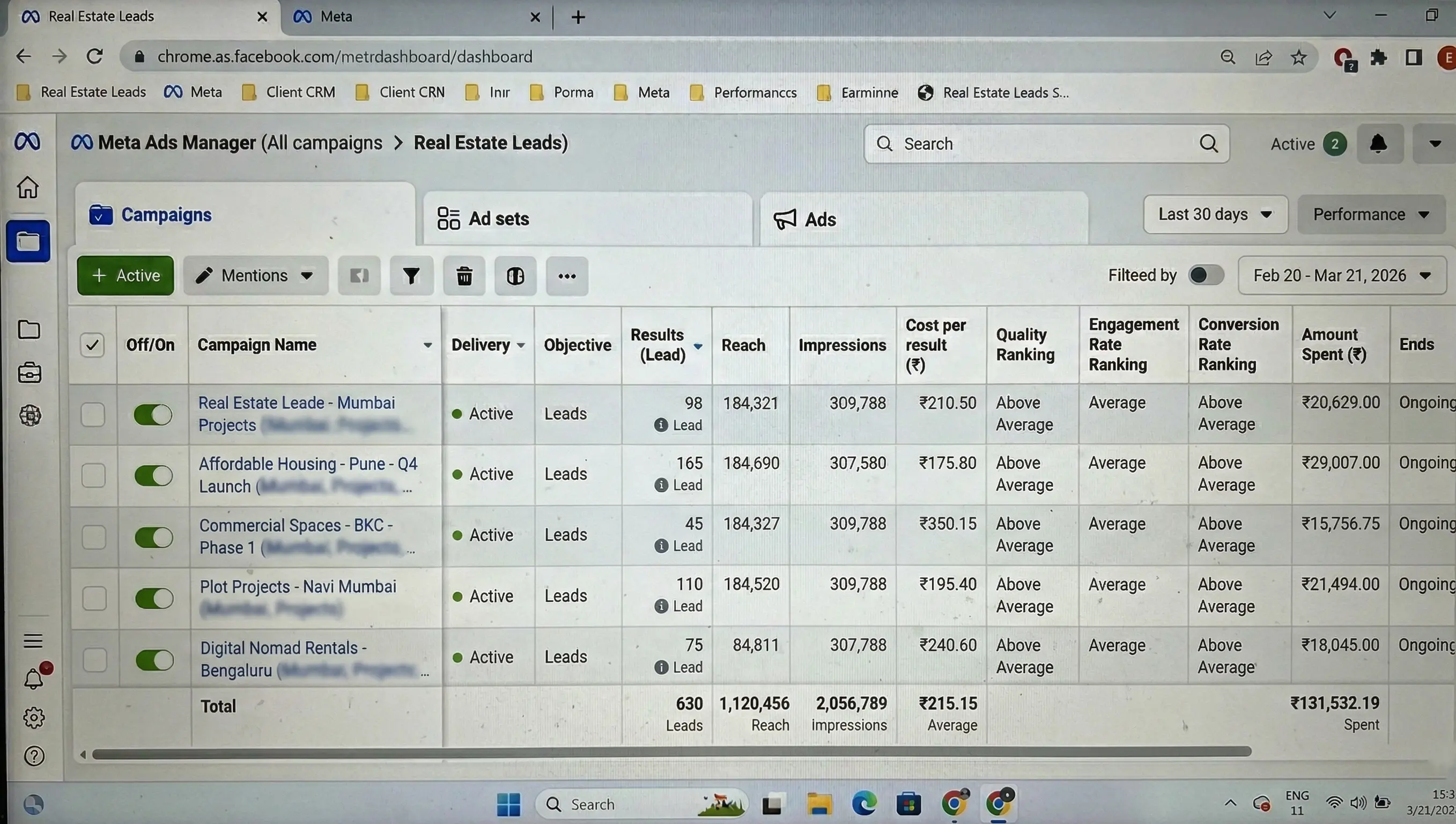
Task: Open the Performance columns dropdown
Action: pos(1371,215)
